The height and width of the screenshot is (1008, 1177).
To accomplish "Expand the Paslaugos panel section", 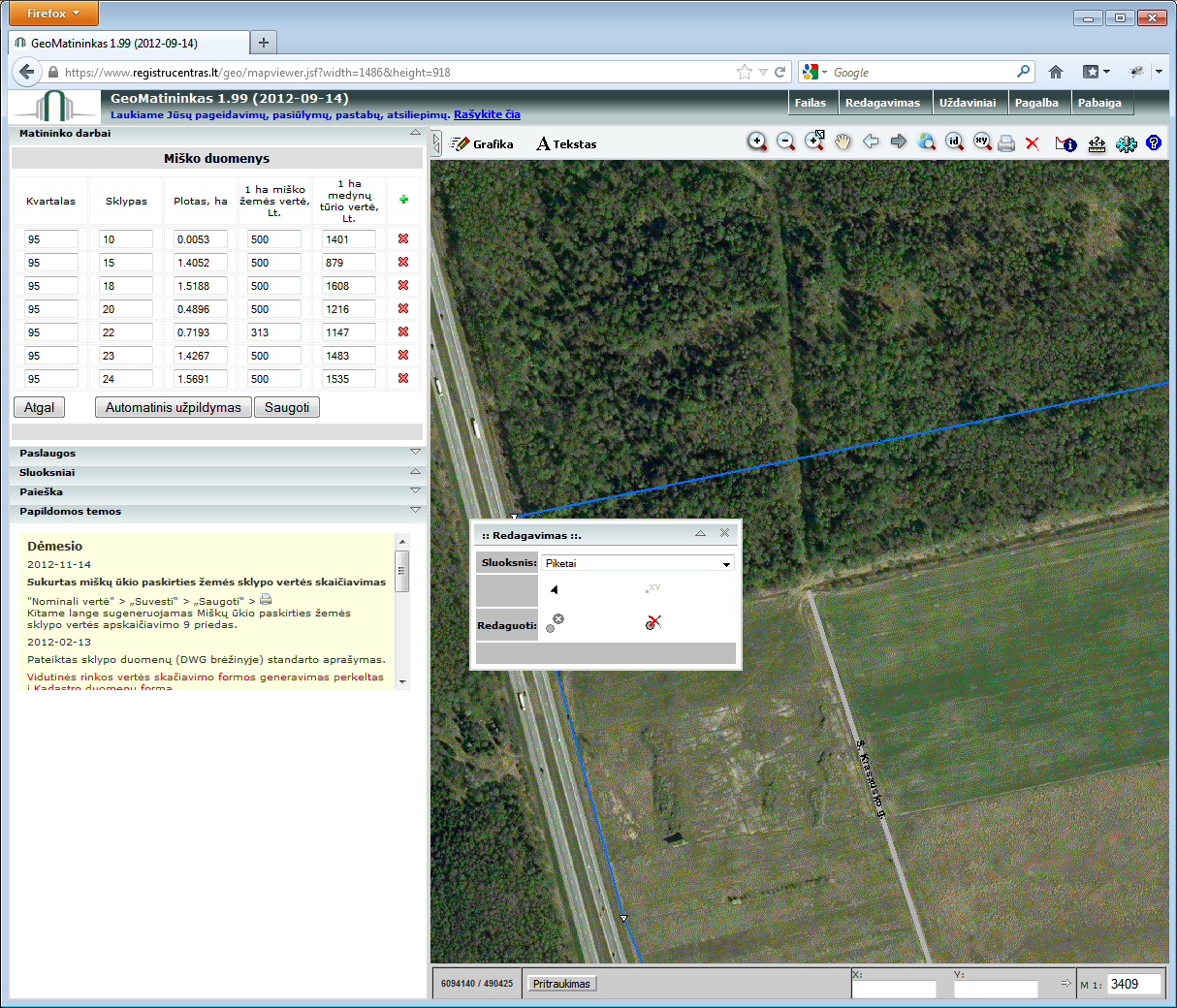I will tap(415, 453).
